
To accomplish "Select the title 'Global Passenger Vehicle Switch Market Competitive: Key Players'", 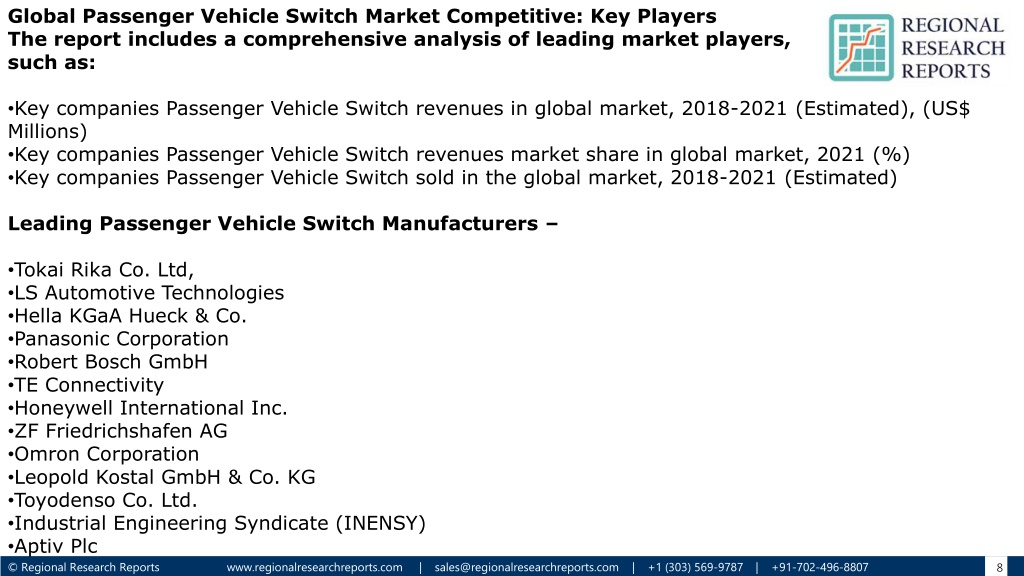I will tap(362, 16).
